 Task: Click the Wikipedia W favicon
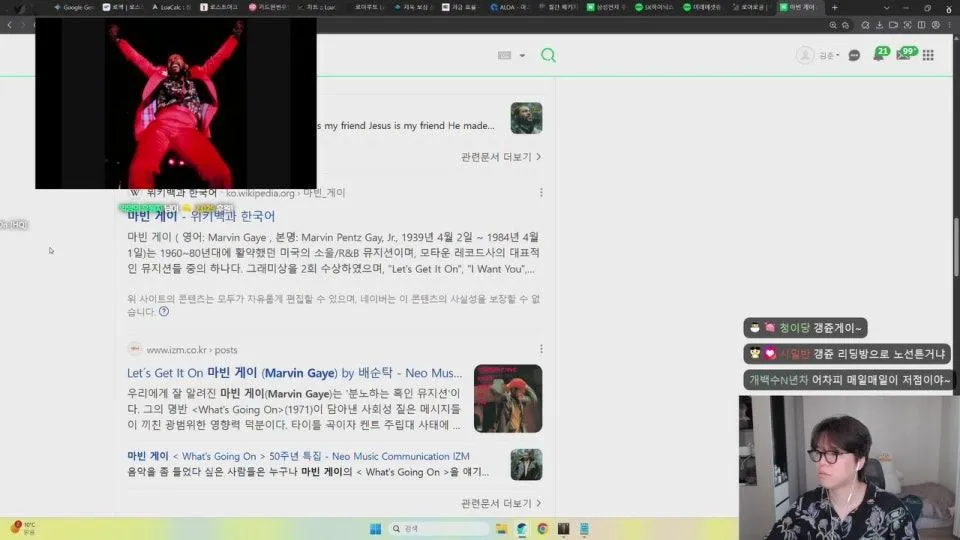tap(134, 193)
